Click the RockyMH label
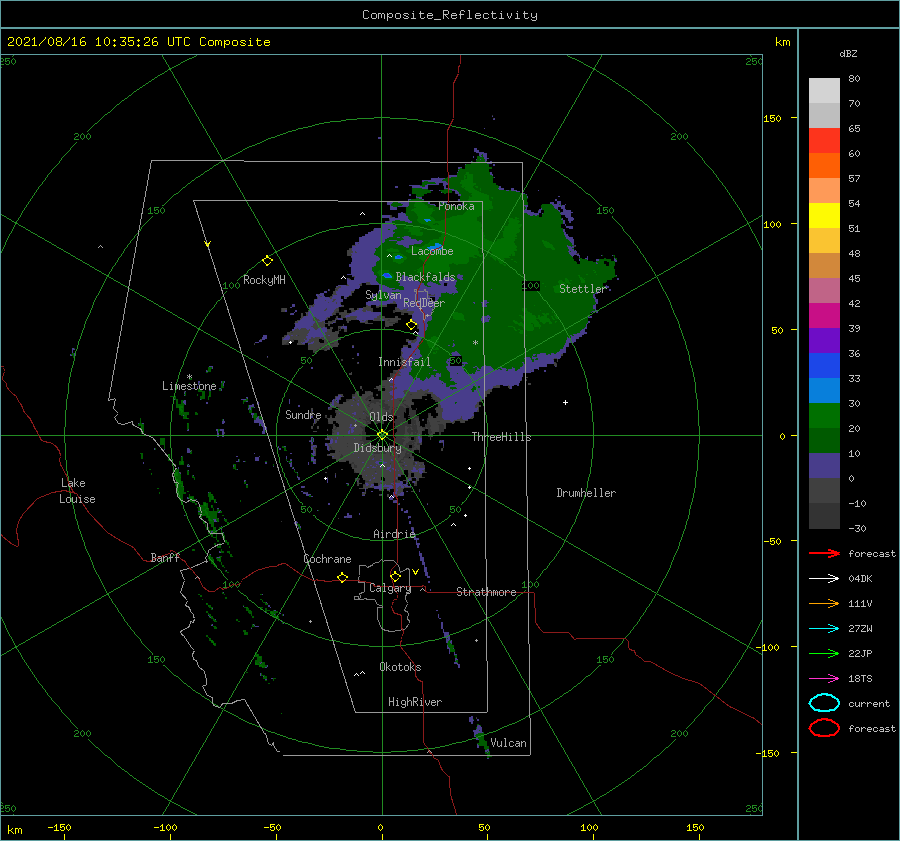Screen dimensions: 900x841 pos(264,280)
